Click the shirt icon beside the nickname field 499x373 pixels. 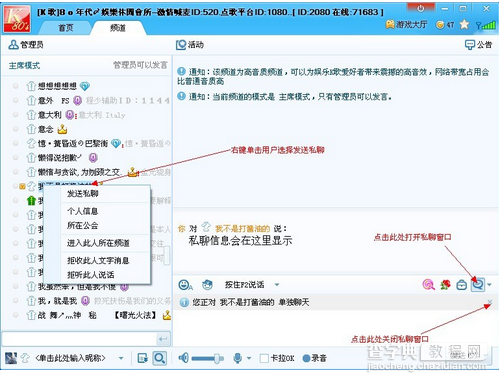pyautogui.click(x=25, y=358)
